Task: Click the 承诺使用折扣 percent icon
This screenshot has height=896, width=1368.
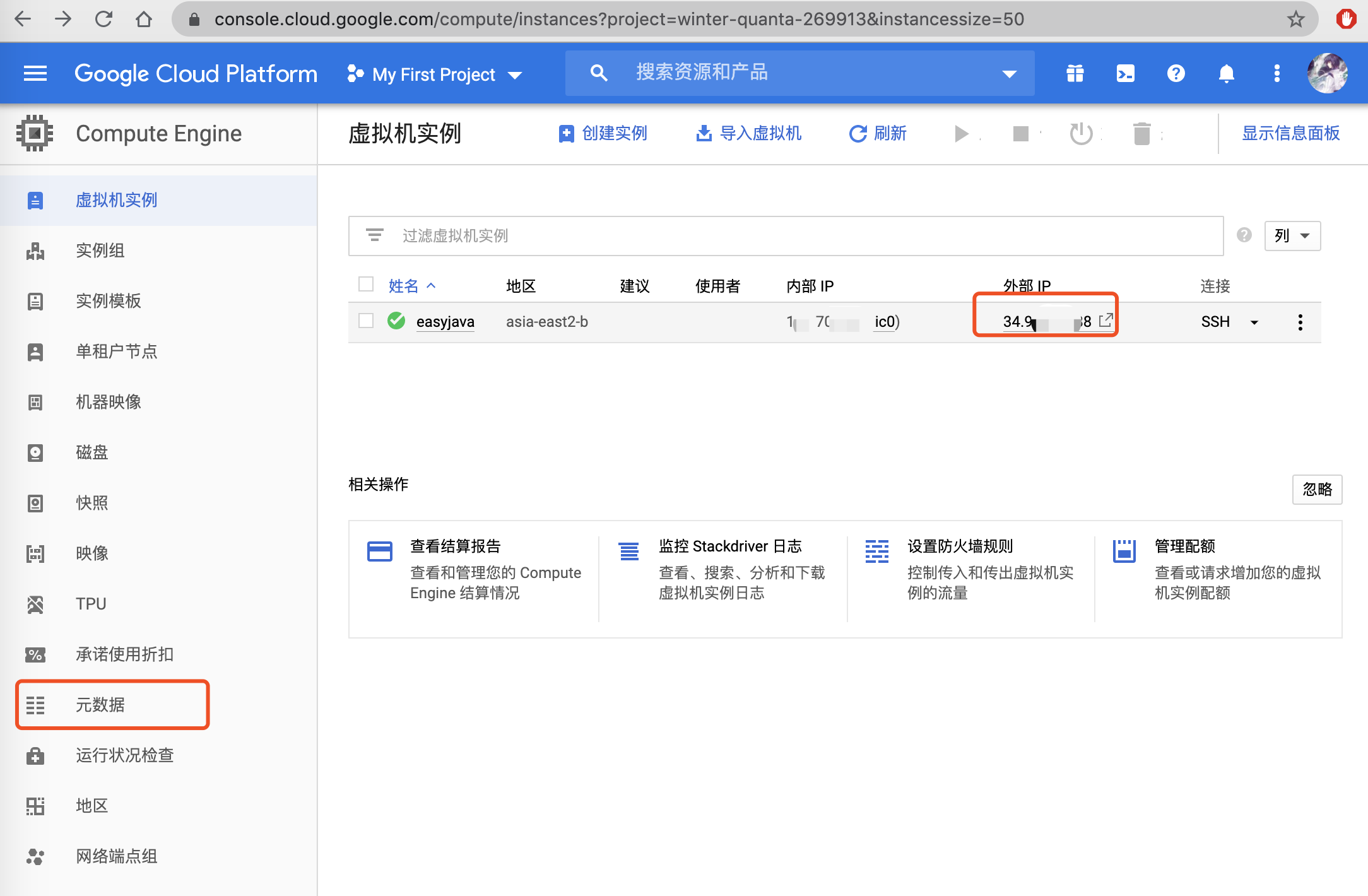Action: click(35, 654)
